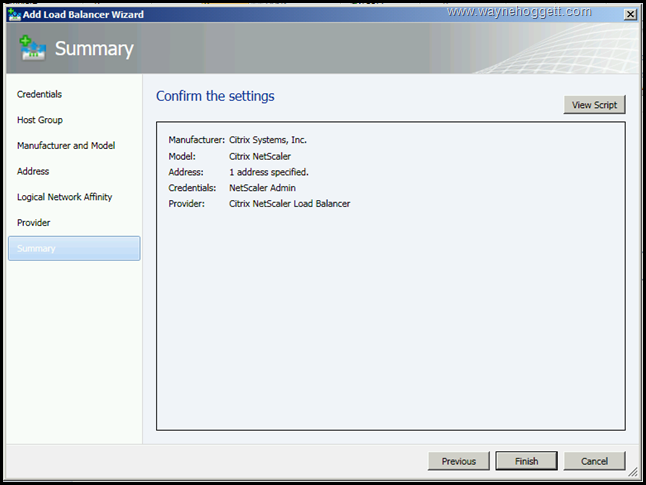Click the Manufacturer value Citrix Systems, Inc.
Viewport: 646px width, 485px height.
pos(268,140)
